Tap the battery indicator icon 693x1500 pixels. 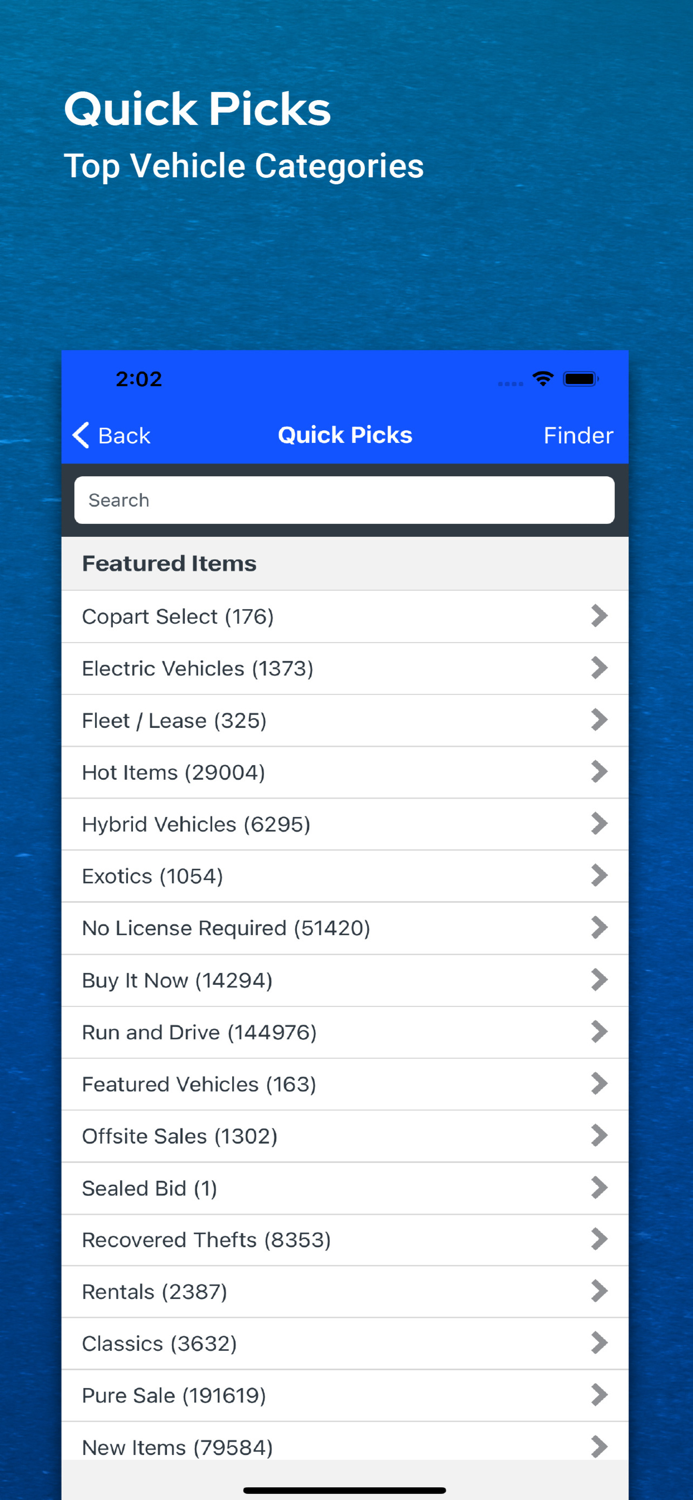pyautogui.click(x=580, y=379)
